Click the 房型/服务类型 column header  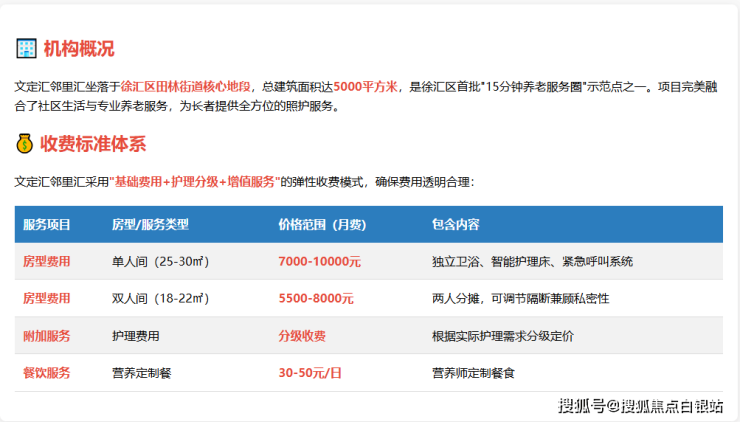pos(150,224)
